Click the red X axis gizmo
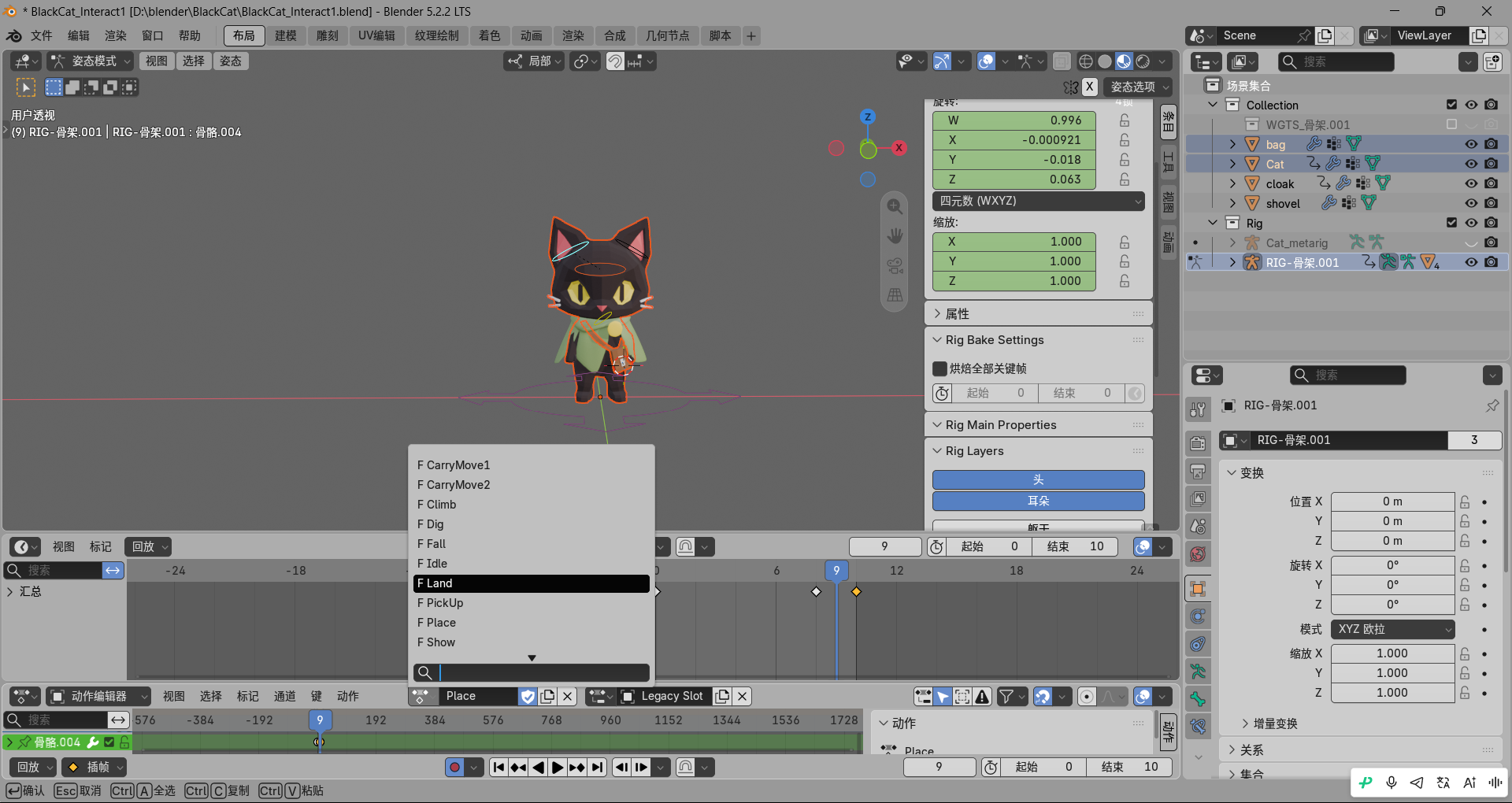1512x803 pixels. 899,147
